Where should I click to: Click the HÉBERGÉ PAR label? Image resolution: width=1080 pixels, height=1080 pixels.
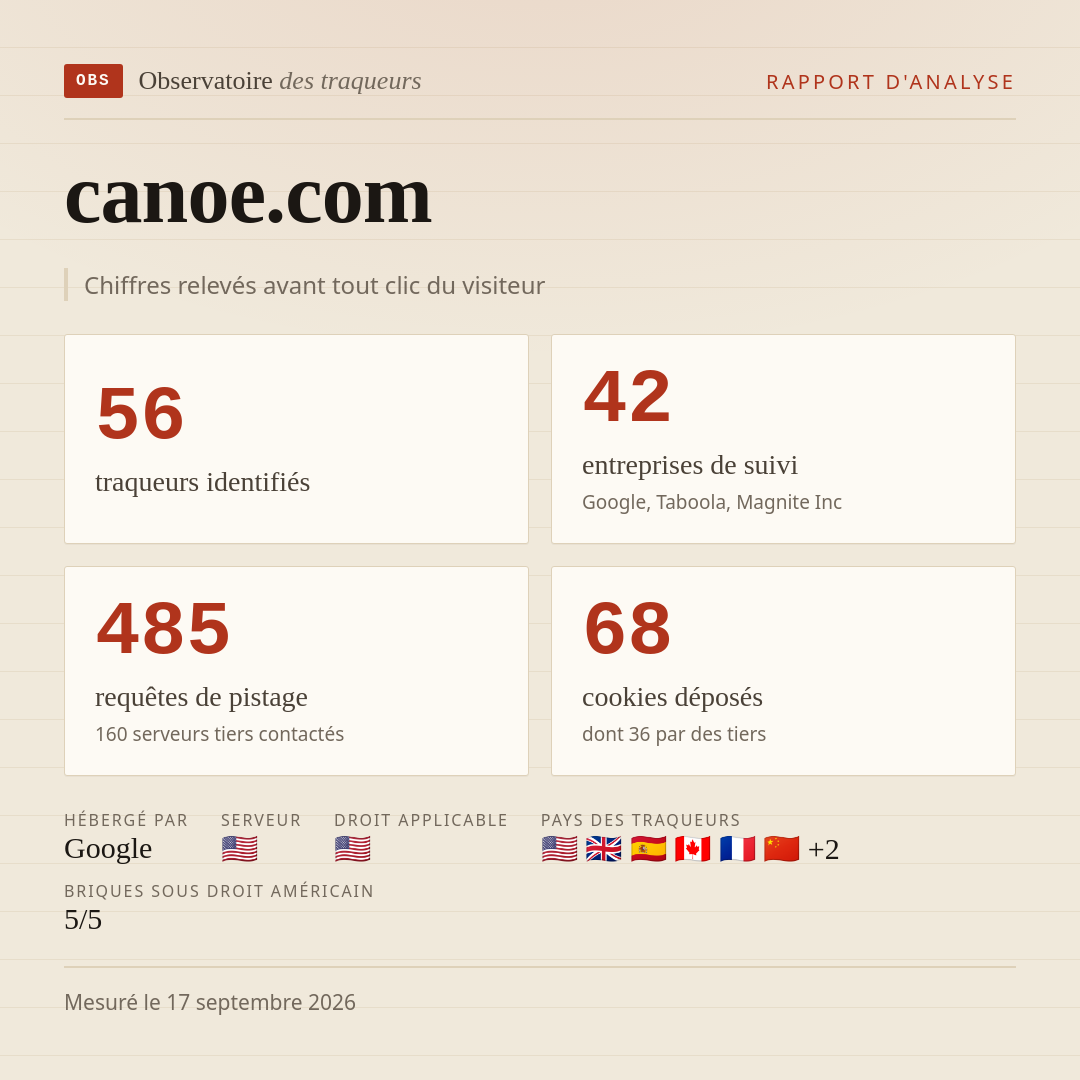point(126,820)
